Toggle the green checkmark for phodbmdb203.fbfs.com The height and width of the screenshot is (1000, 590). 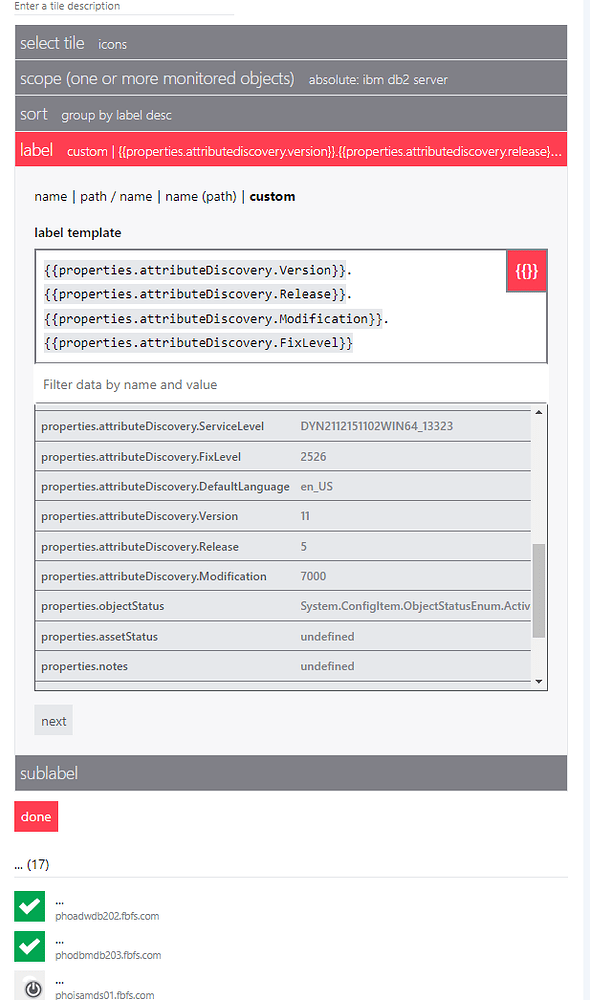(x=29, y=946)
